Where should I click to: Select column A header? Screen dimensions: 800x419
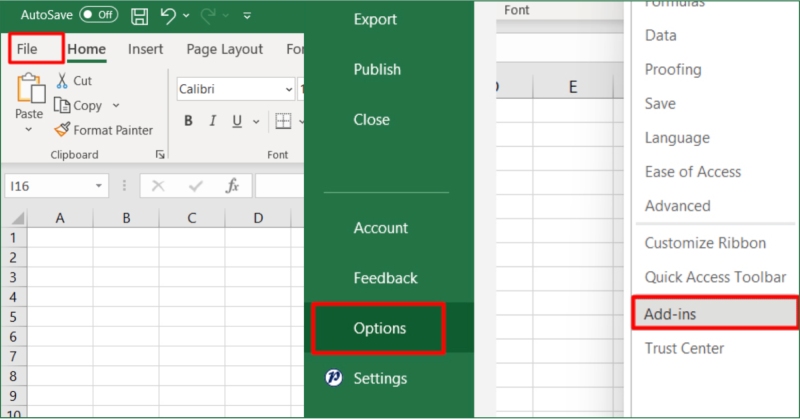click(60, 218)
